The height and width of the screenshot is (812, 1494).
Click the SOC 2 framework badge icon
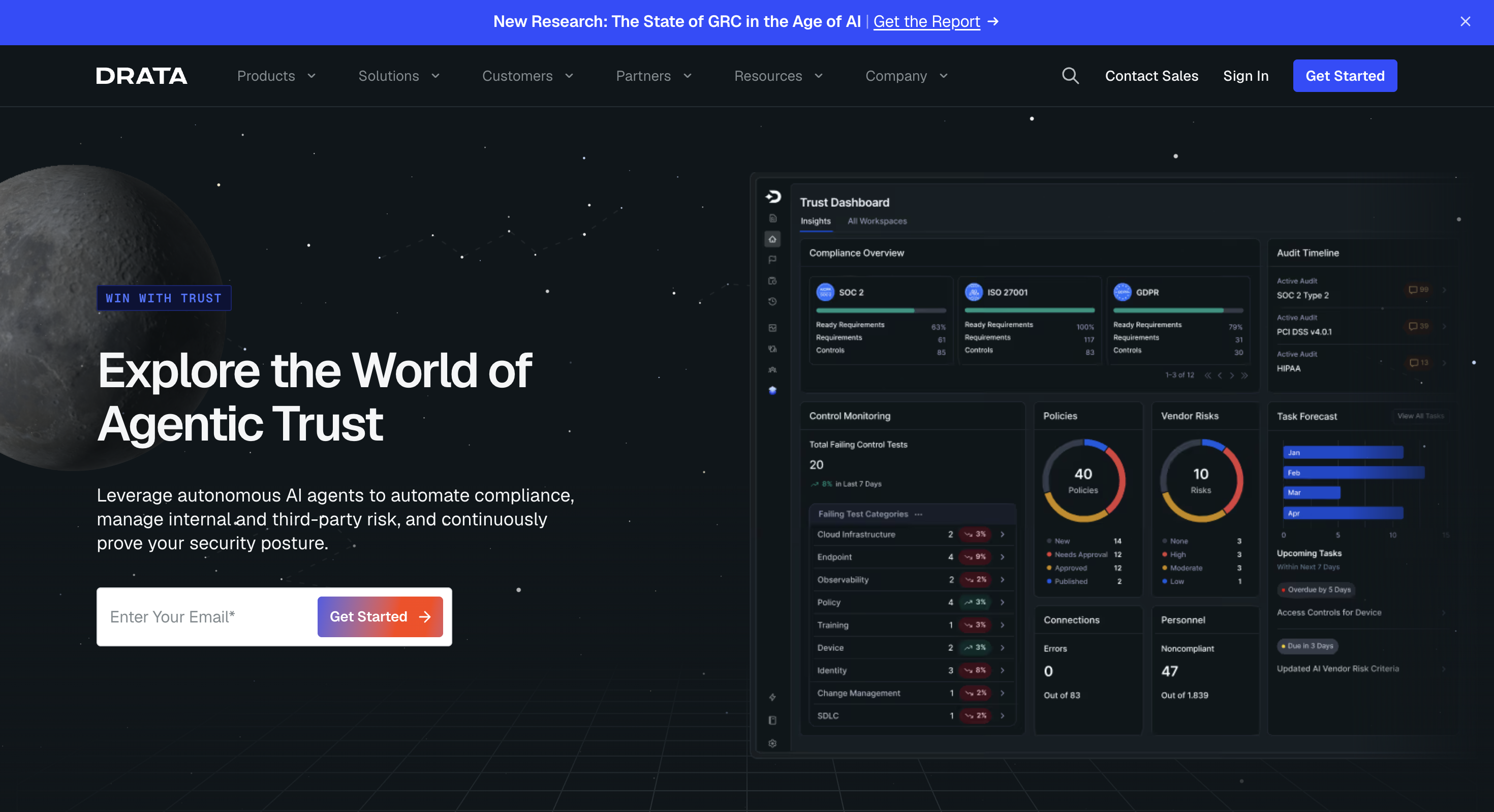(825, 292)
